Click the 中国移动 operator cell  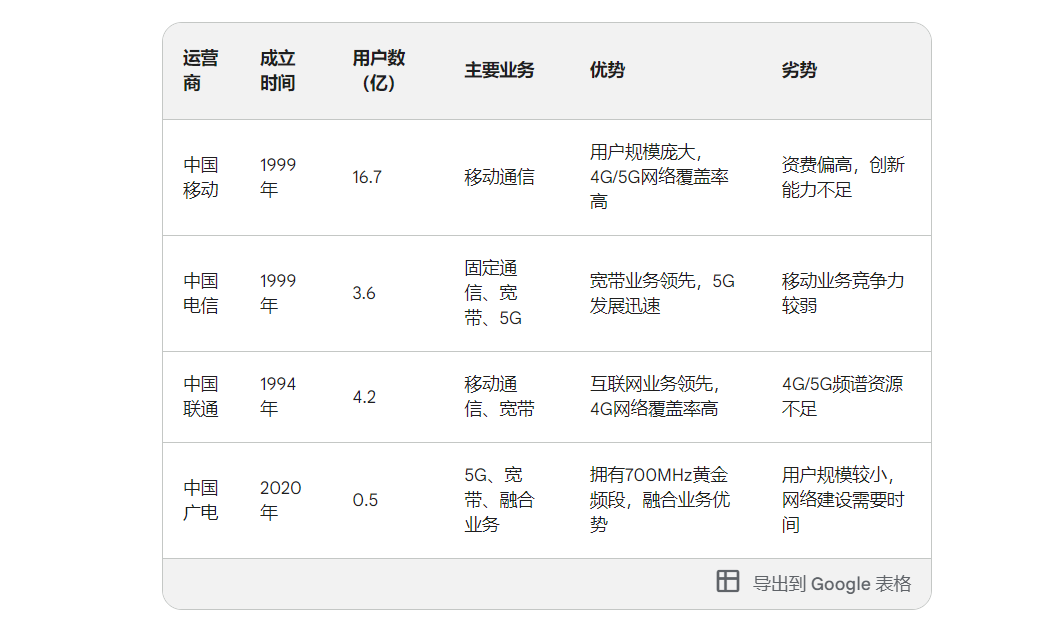201,177
